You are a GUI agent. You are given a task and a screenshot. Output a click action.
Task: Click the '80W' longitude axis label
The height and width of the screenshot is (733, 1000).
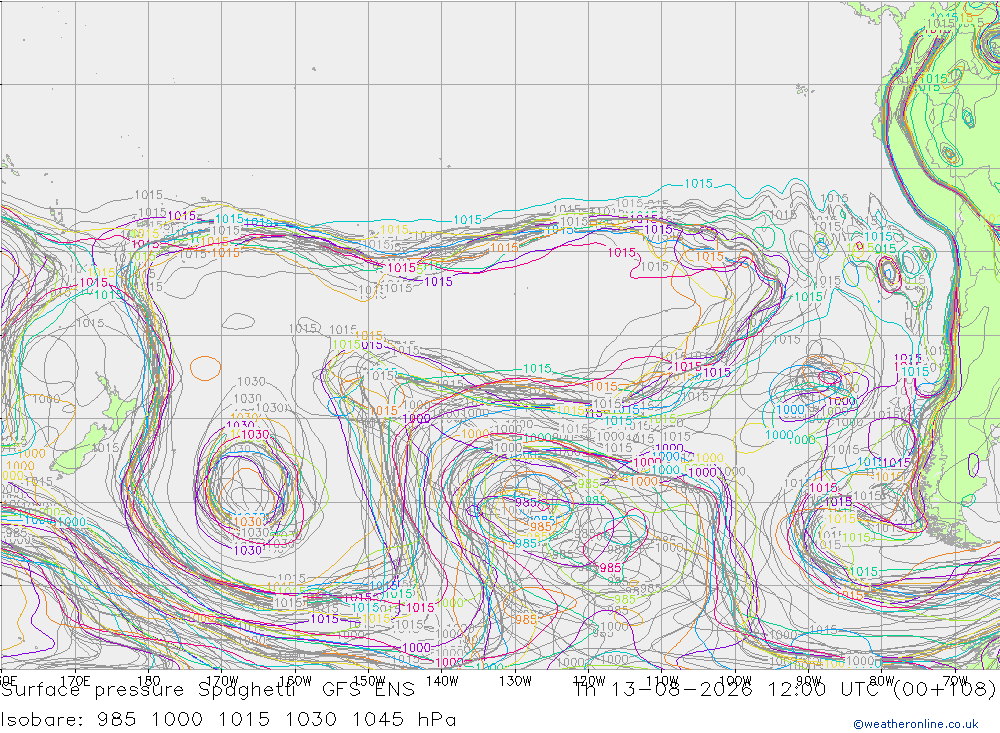pyautogui.click(x=882, y=681)
